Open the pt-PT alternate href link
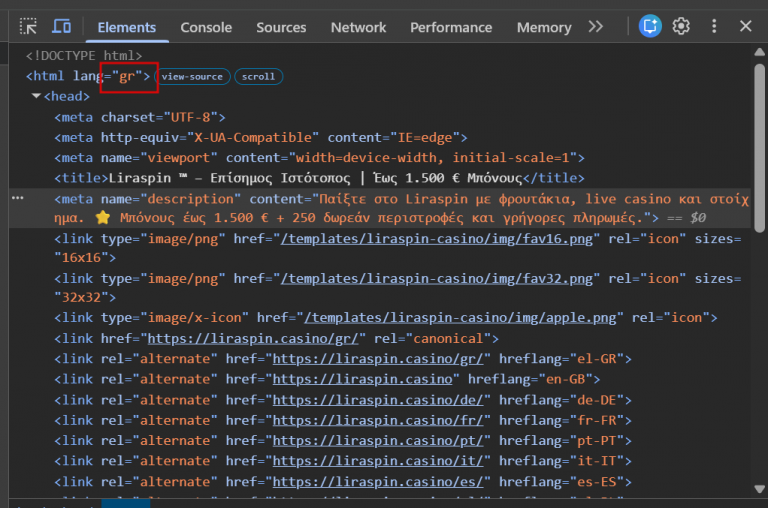Screen dimensions: 768x508 tap(378, 441)
